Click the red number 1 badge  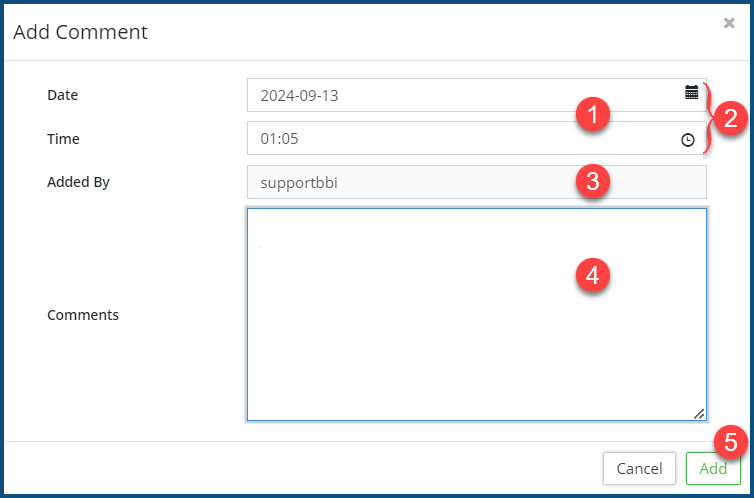click(x=593, y=115)
